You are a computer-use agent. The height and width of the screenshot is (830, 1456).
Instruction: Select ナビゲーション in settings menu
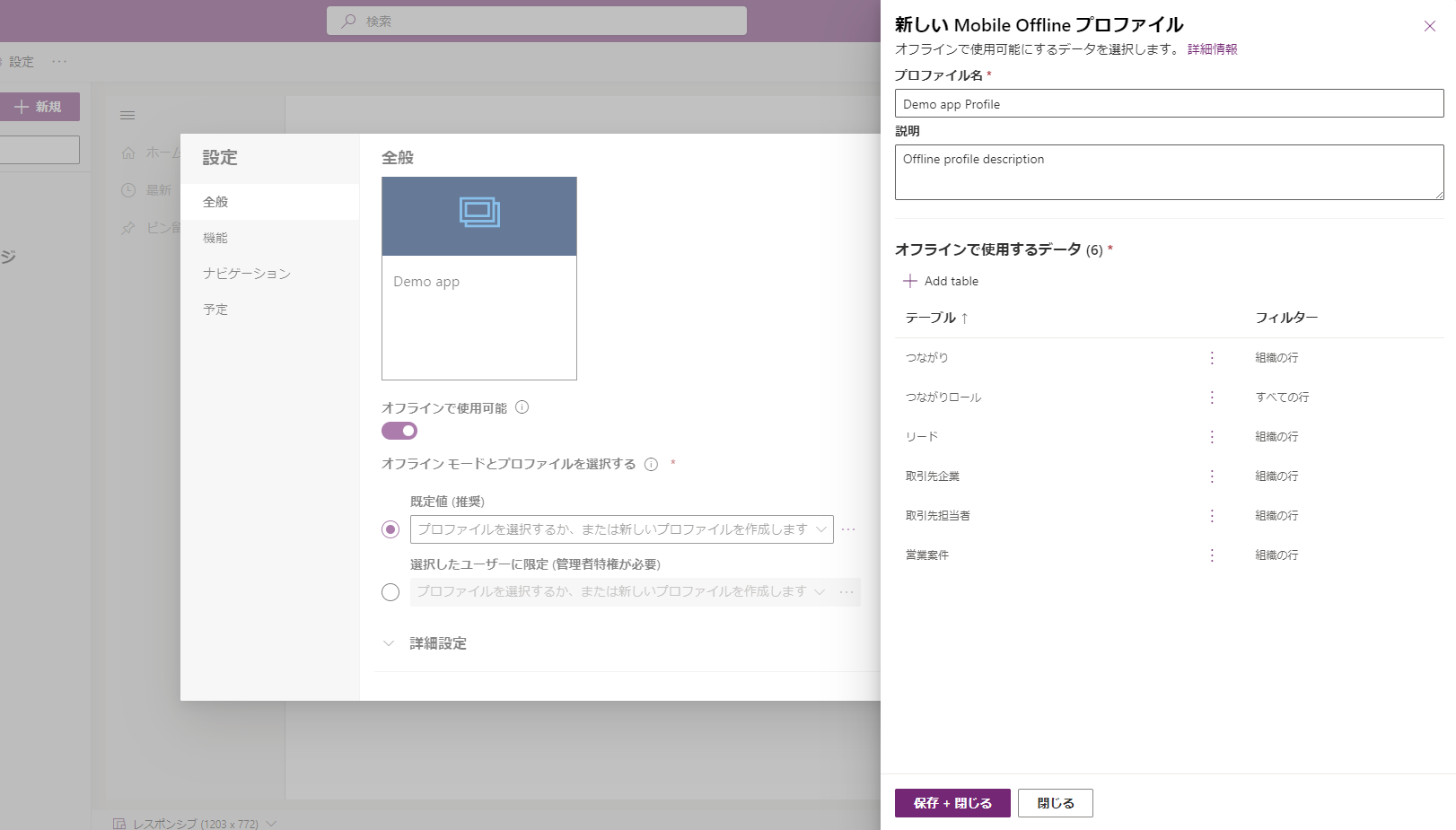point(270,274)
